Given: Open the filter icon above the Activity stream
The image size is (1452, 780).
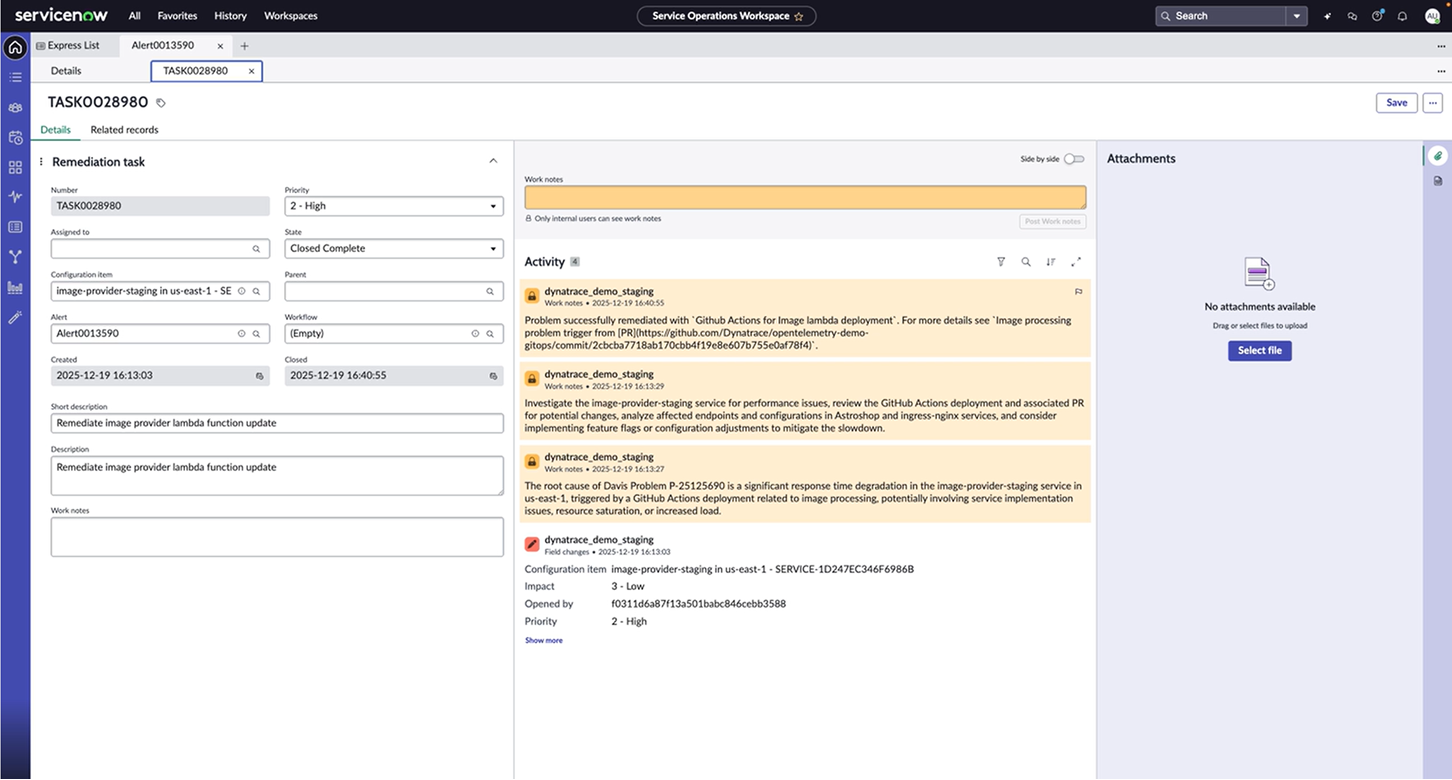Looking at the screenshot, I should pos(1001,261).
